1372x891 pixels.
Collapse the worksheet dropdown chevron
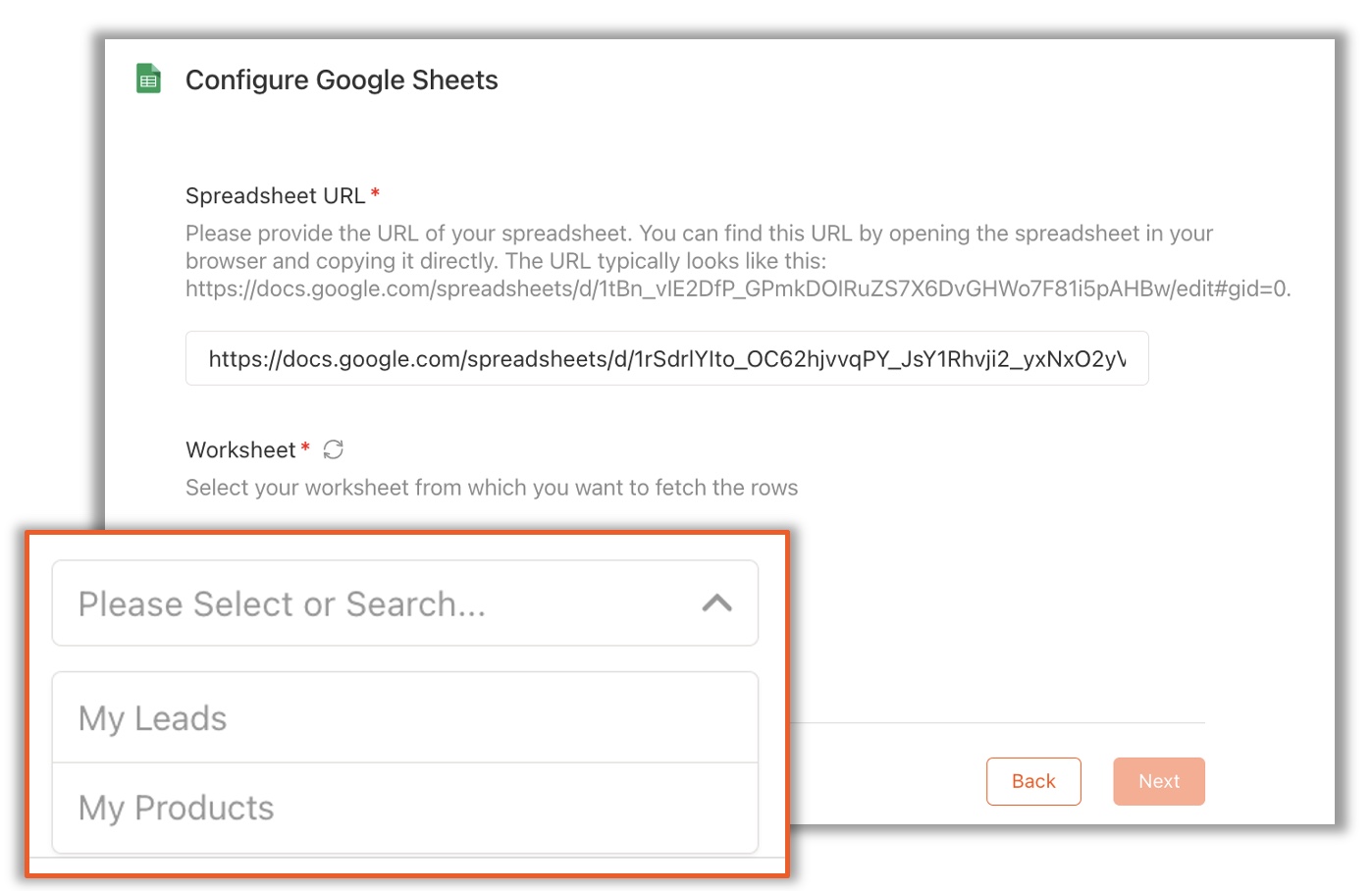pos(717,603)
